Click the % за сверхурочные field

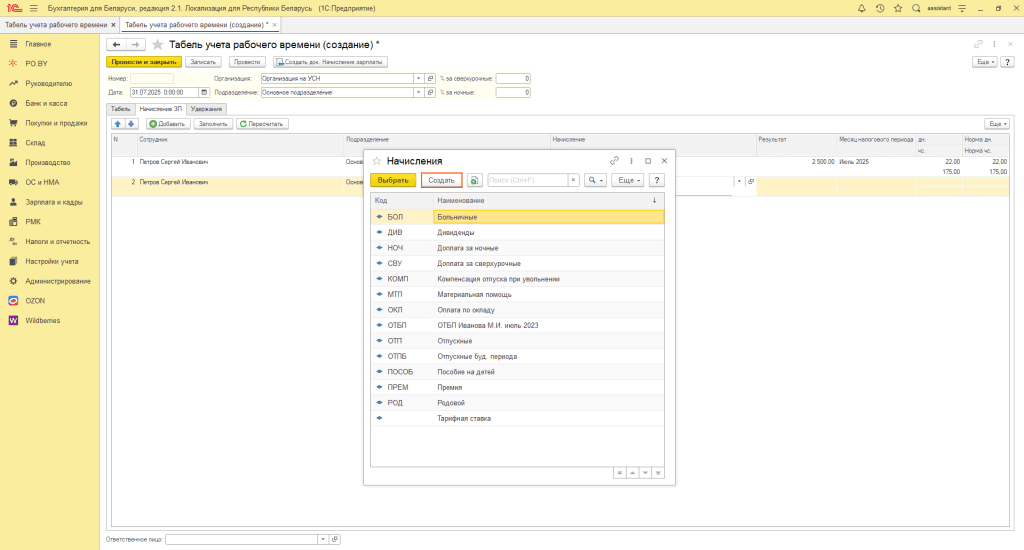pyautogui.click(x=513, y=78)
